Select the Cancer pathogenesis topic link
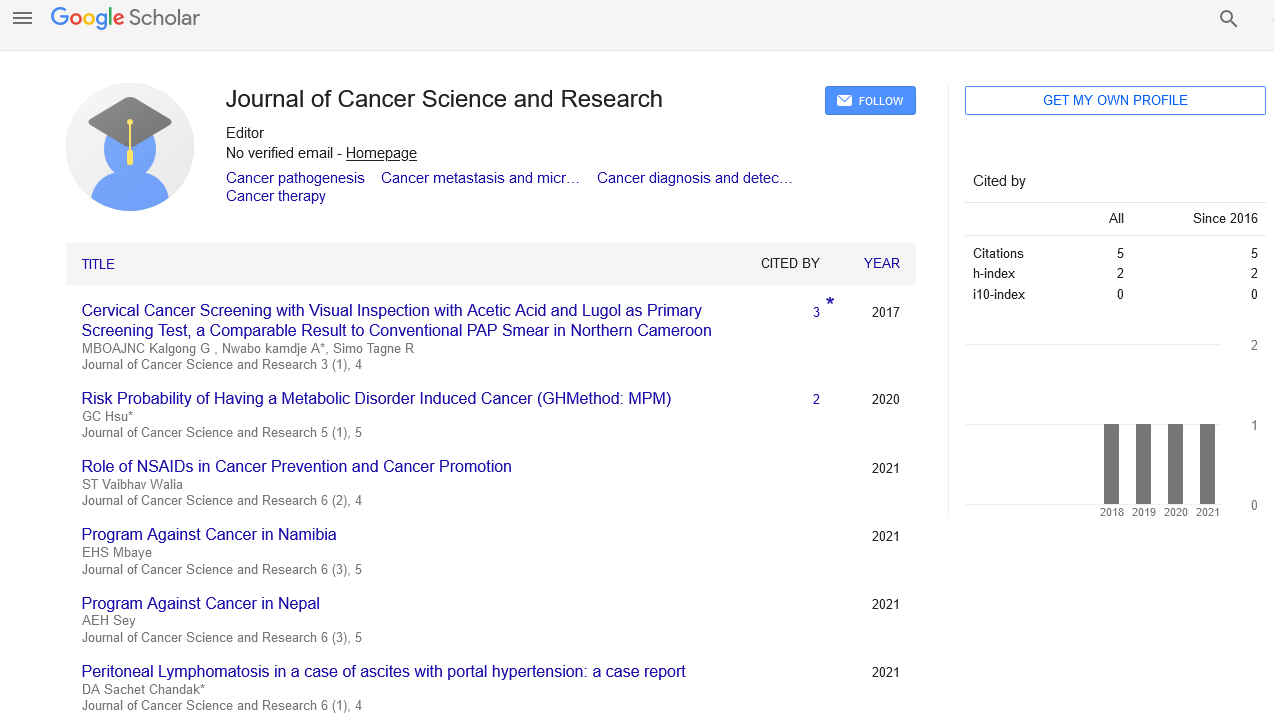The image size is (1274, 722). click(x=295, y=178)
